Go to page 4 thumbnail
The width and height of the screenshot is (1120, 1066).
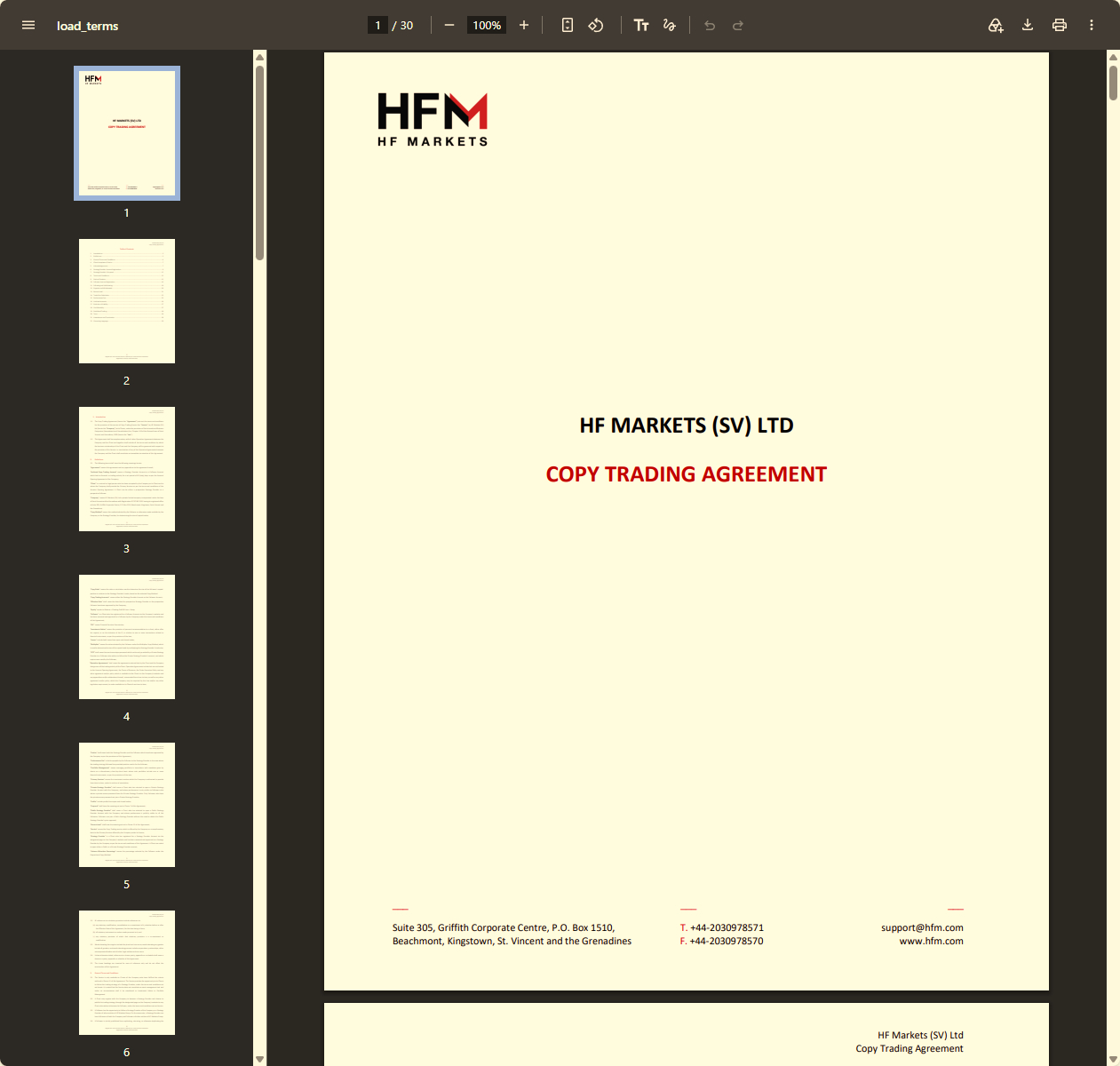tap(127, 637)
